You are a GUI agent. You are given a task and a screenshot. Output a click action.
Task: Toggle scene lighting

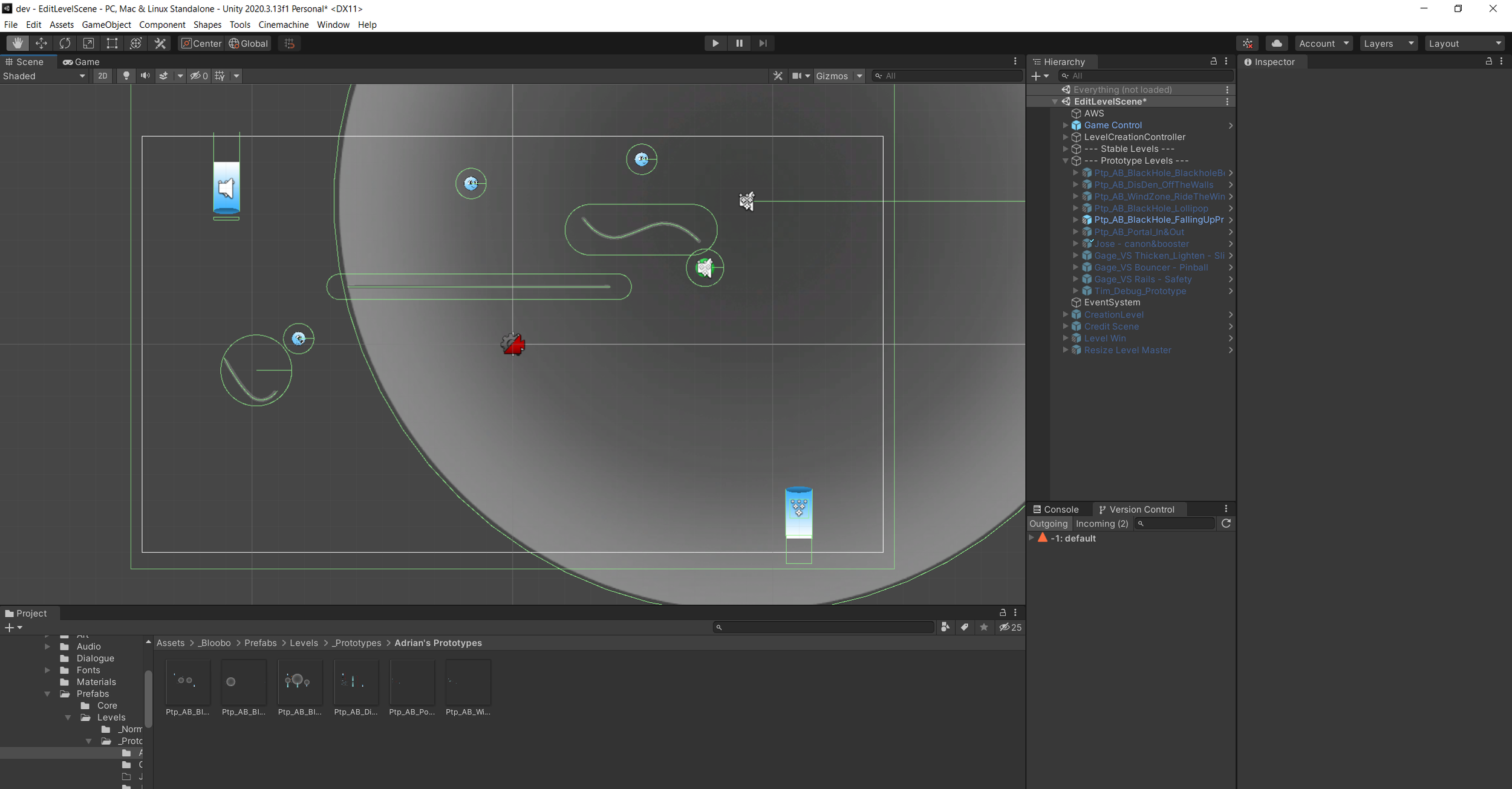pyautogui.click(x=126, y=76)
